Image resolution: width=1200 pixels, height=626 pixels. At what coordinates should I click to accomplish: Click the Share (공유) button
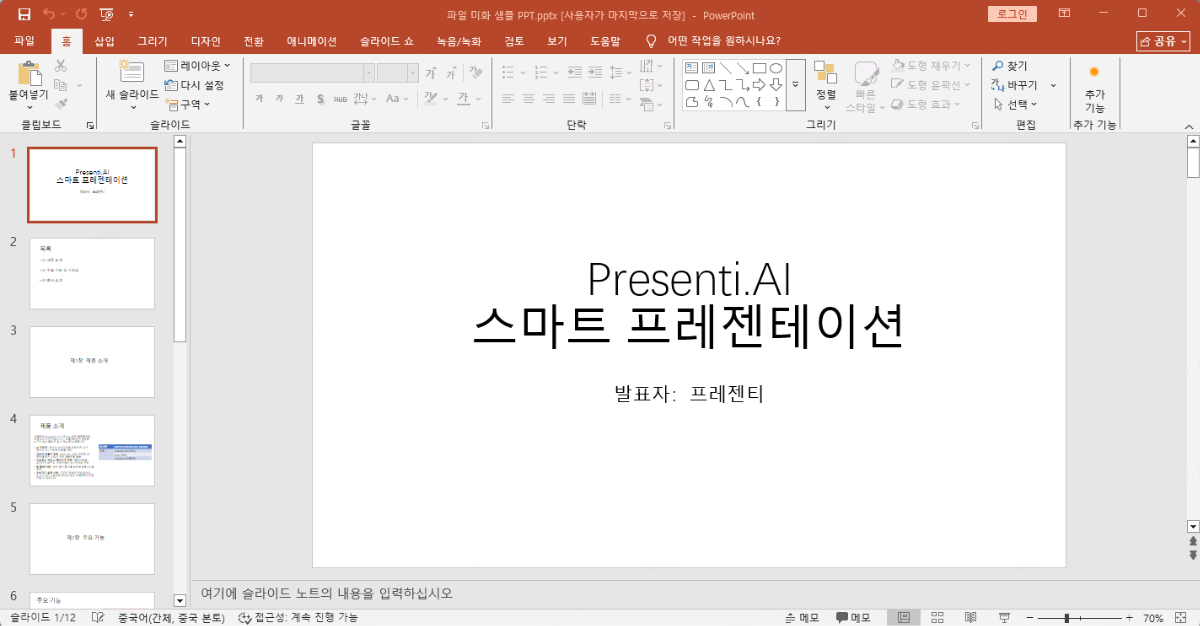(1163, 41)
